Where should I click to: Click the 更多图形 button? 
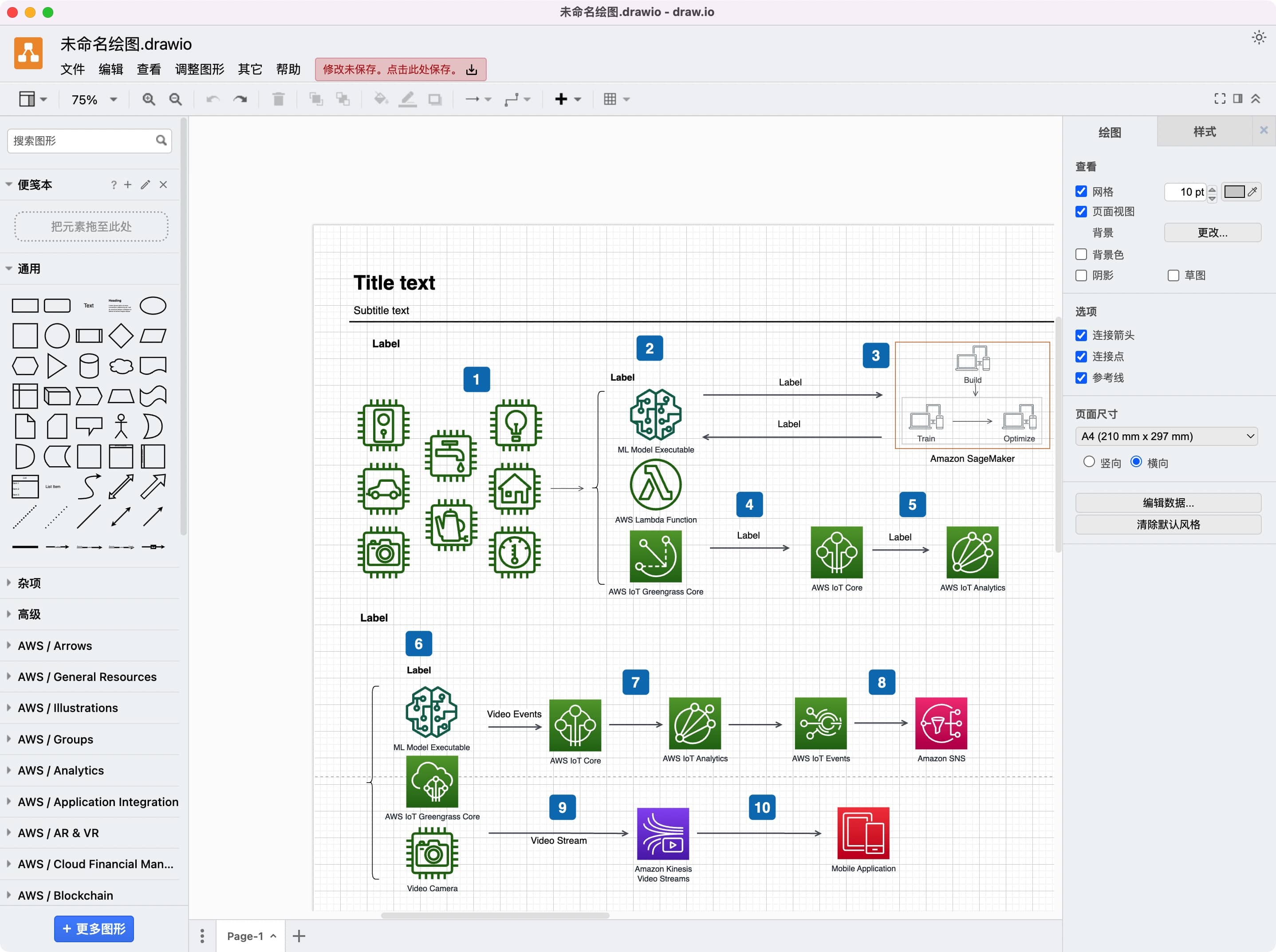94,929
